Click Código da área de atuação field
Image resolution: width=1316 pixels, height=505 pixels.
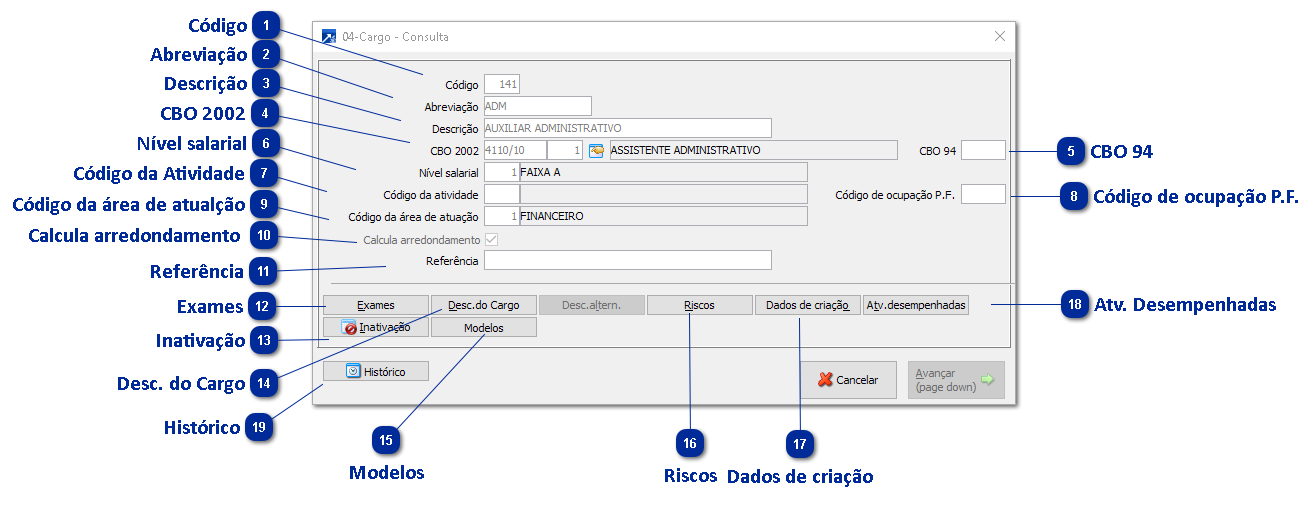(x=502, y=216)
